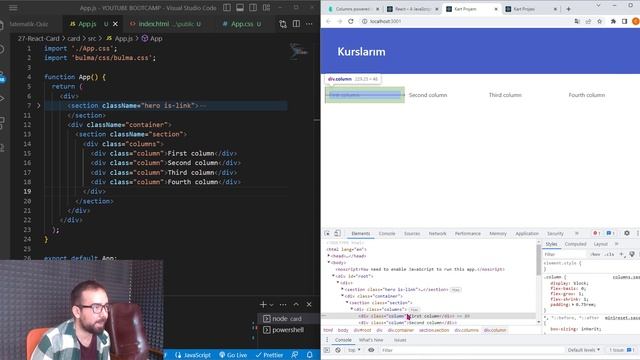Switch to the Computed styles tab
The image size is (640, 360).
575,244
